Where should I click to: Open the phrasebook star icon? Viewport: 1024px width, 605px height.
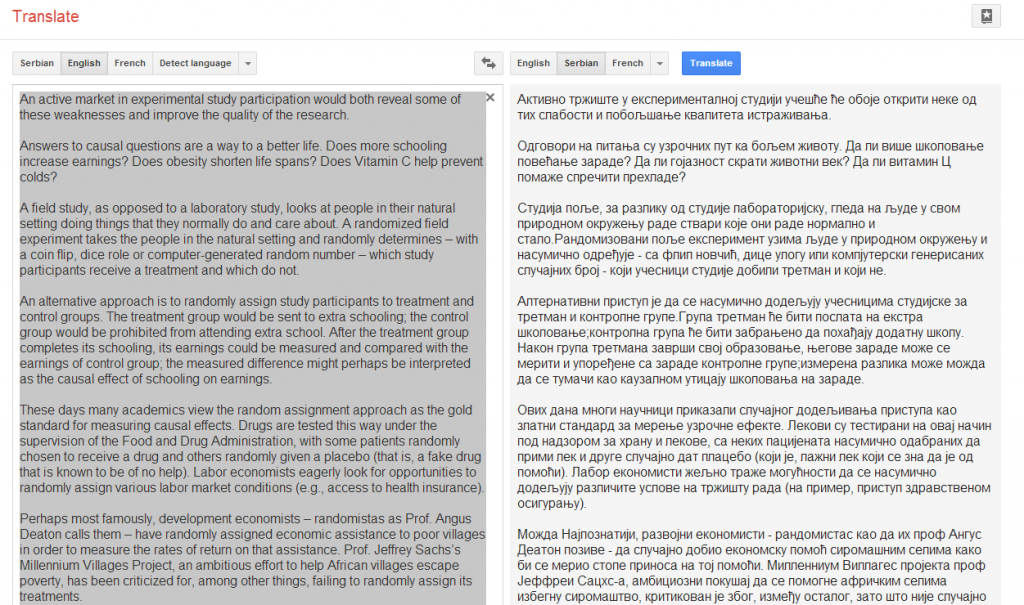[x=986, y=16]
